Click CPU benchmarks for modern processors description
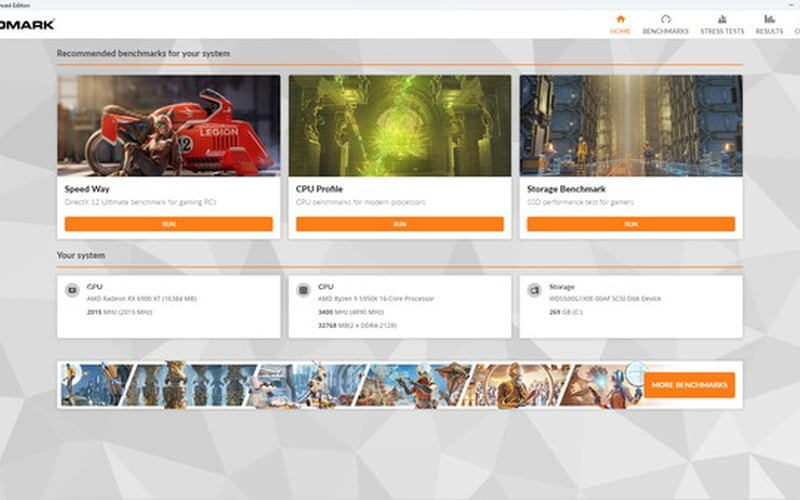 (360, 202)
